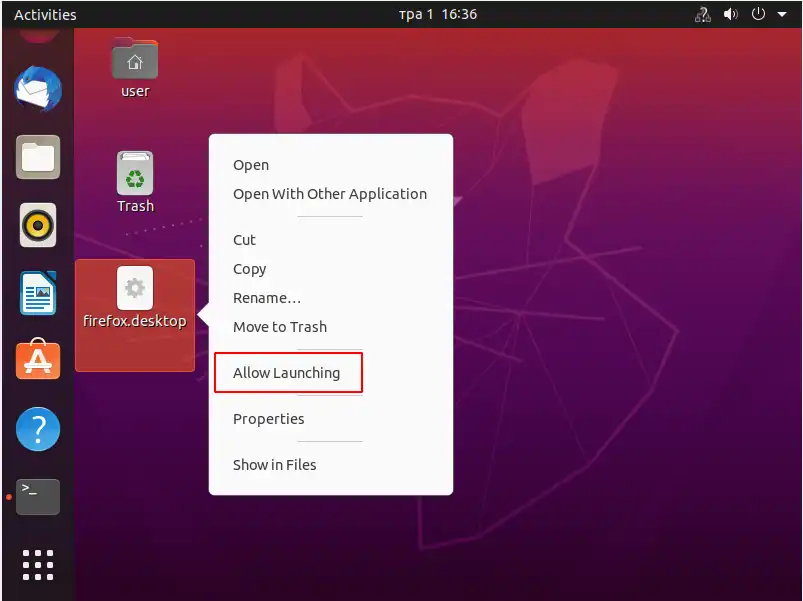Viewport: 803px width, 601px height.
Task: Click the Show Applications grid icon
Action: [x=37, y=564]
